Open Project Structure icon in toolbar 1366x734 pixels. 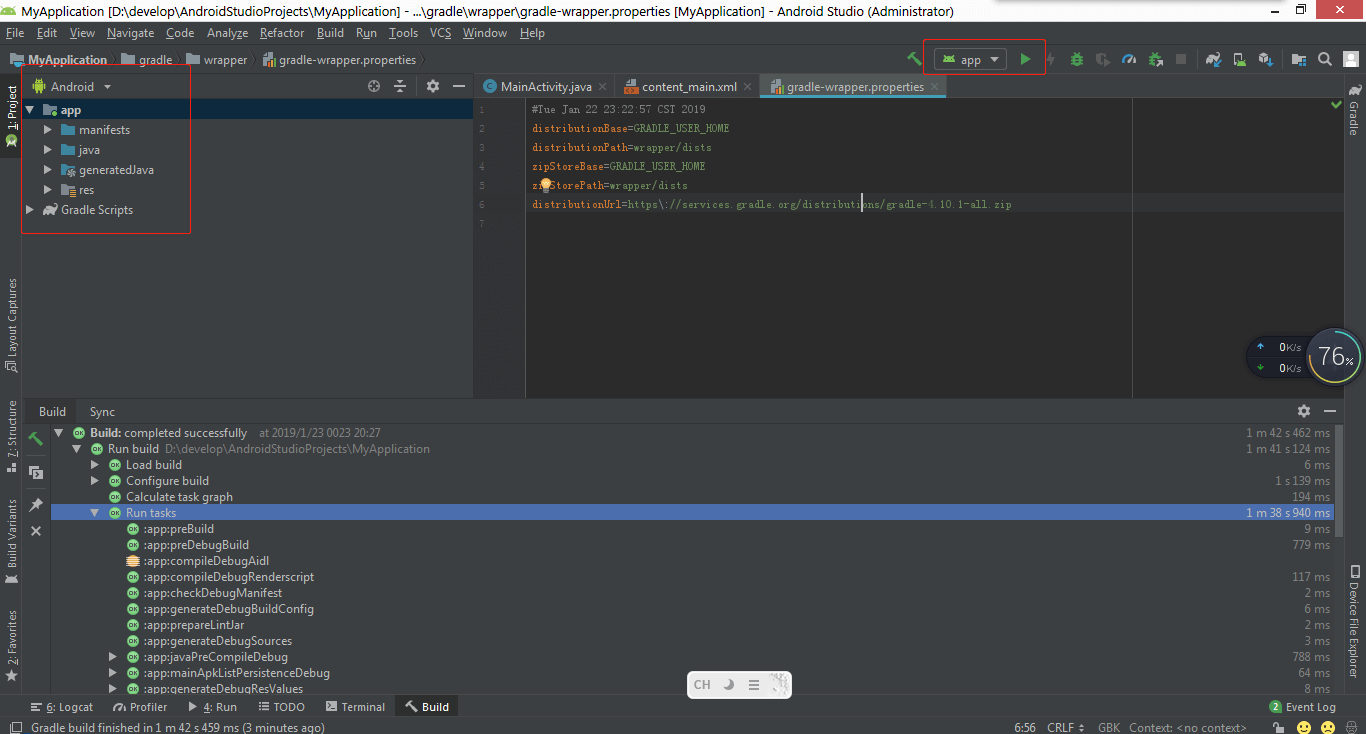(x=1299, y=60)
